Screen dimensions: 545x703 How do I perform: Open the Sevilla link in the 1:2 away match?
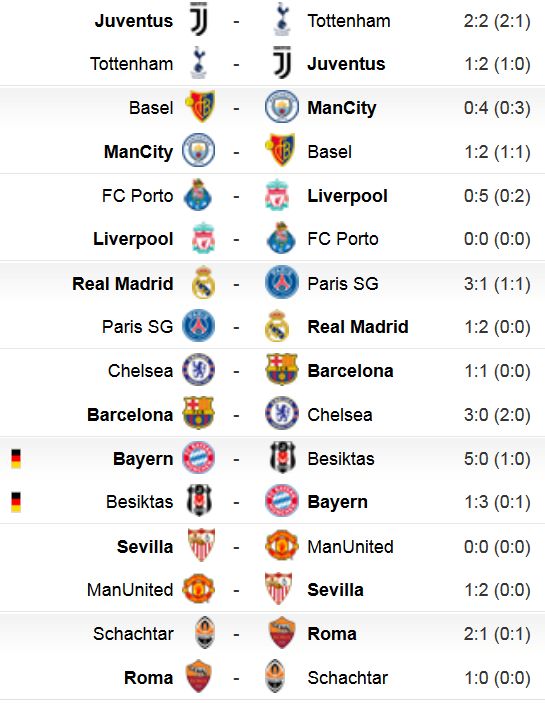[x=335, y=590]
